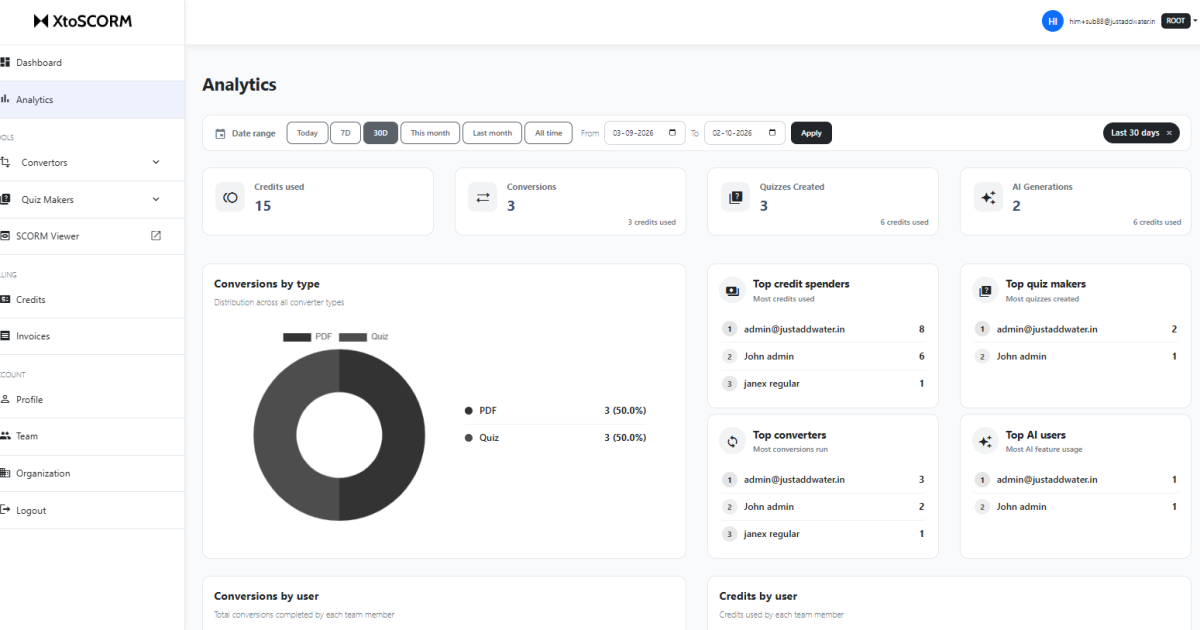This screenshot has width=1200, height=630.
Task: Open the user account dropdown arrow
Action: pyautogui.click(x=1194, y=20)
